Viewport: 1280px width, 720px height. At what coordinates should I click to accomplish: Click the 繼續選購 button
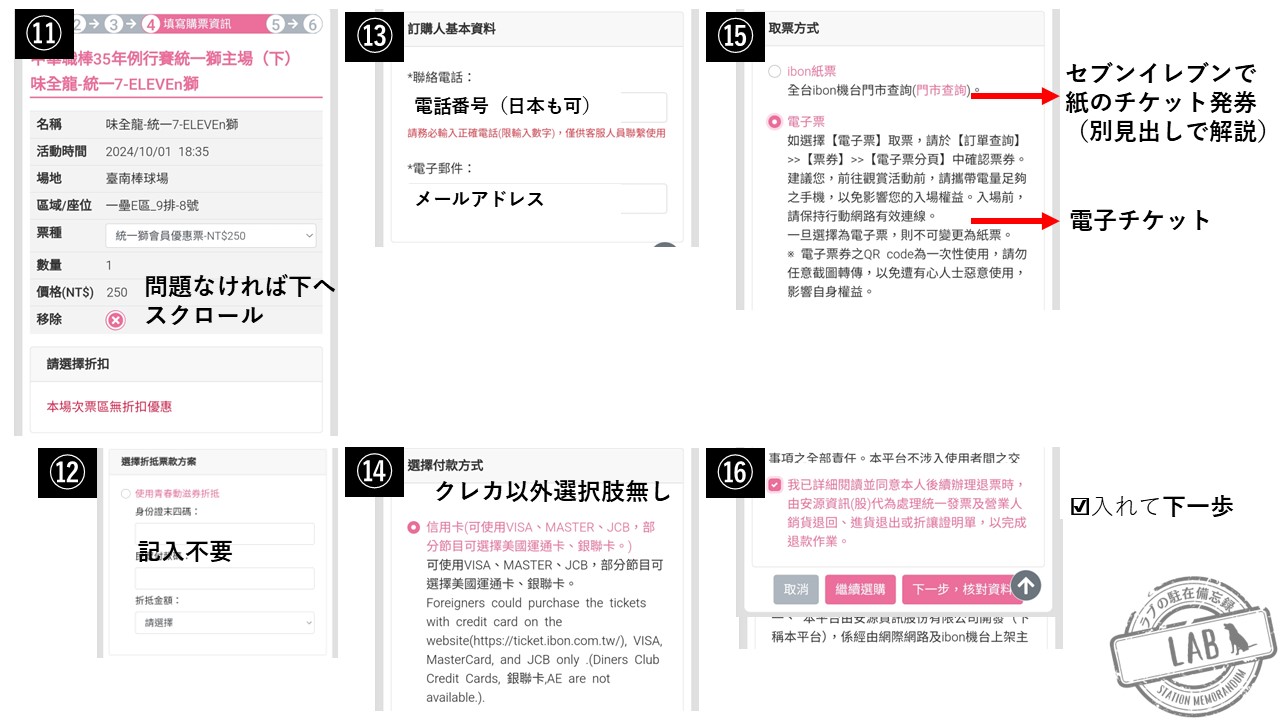click(x=860, y=590)
